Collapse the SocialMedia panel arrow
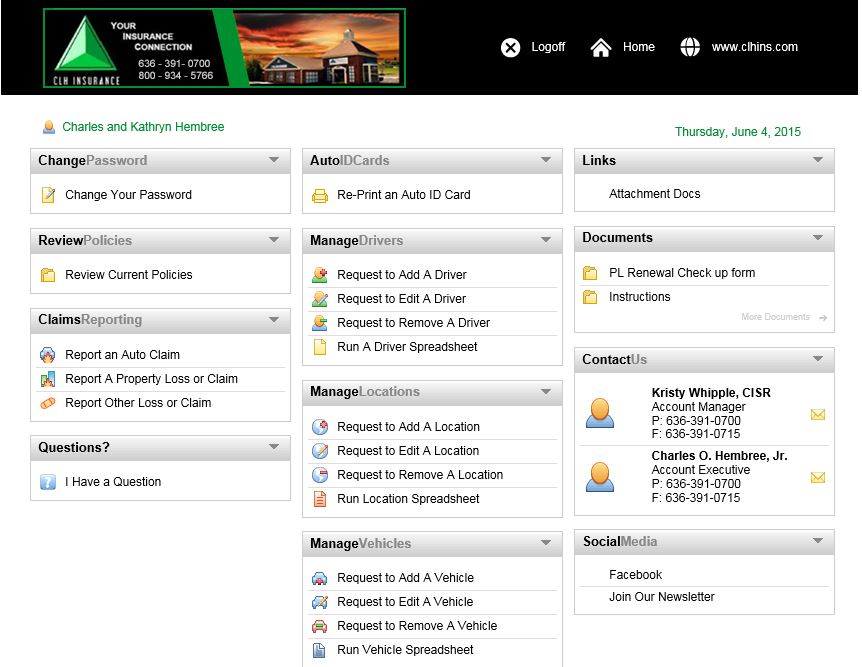 (818, 541)
